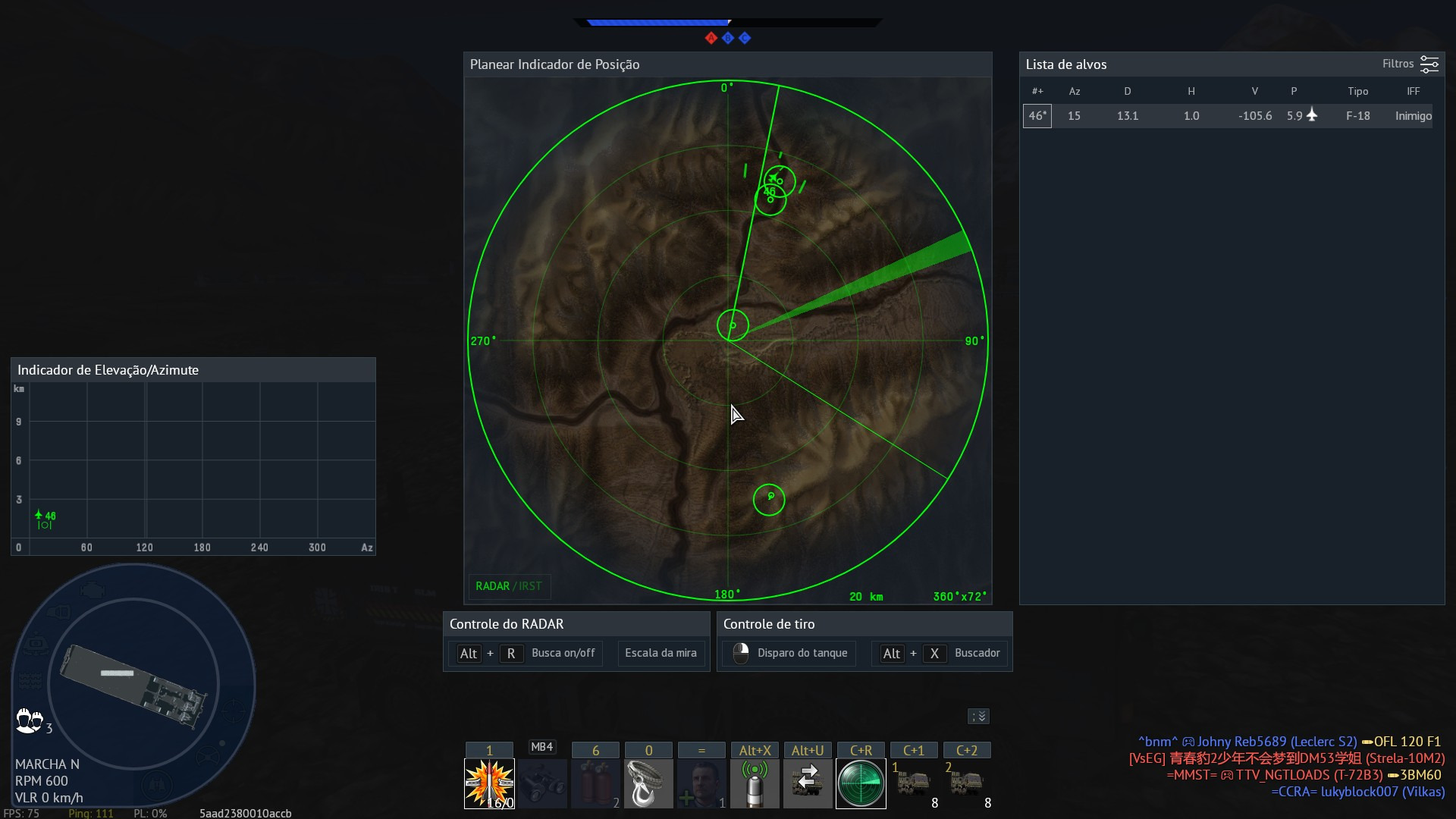
Task: Activate the binoculars action icon
Action: pos(542,783)
